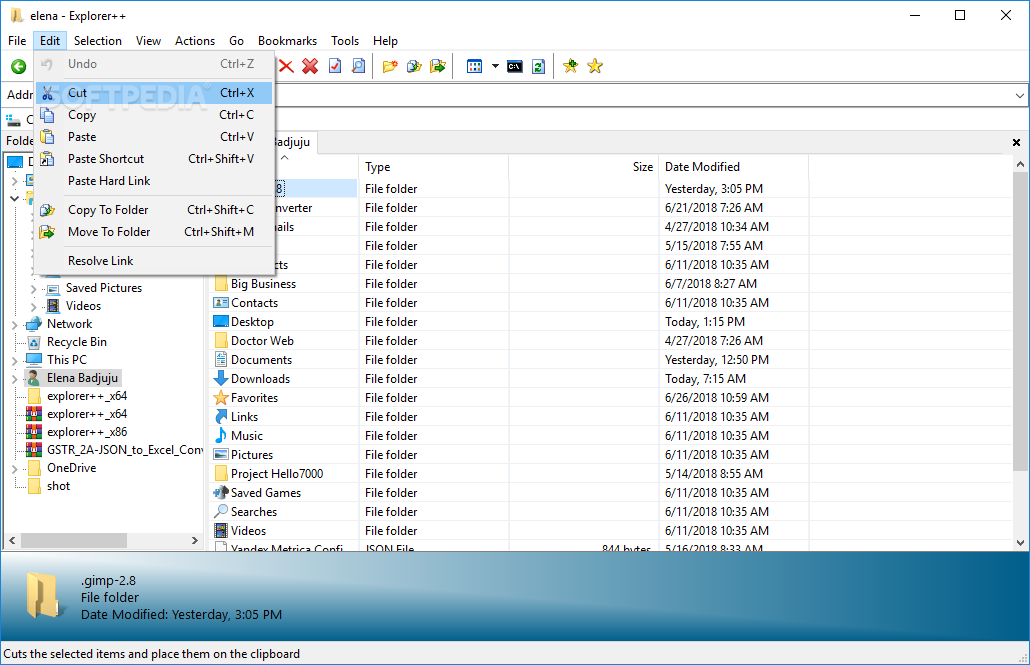Select the Saved Games folder
The width and height of the screenshot is (1030, 665).
[265, 493]
